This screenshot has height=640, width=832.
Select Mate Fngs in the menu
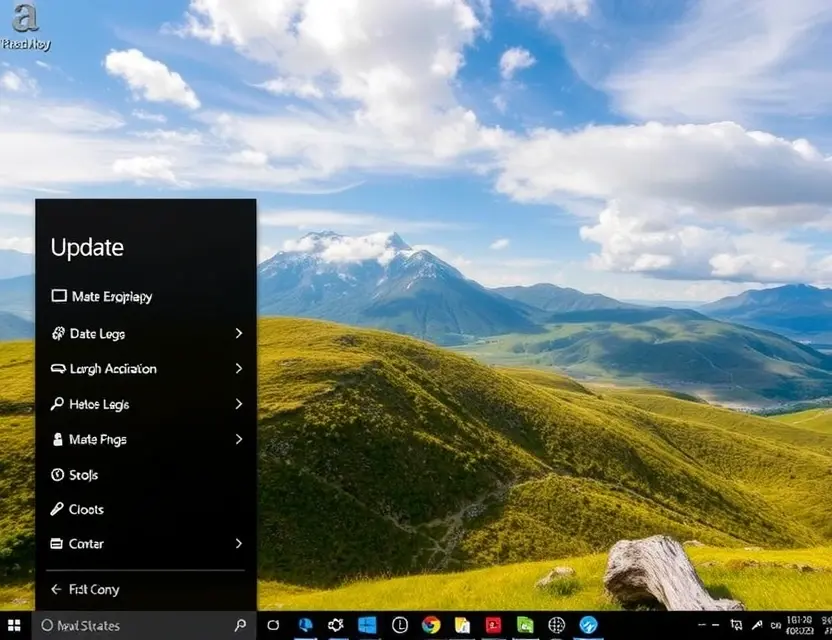coord(146,439)
